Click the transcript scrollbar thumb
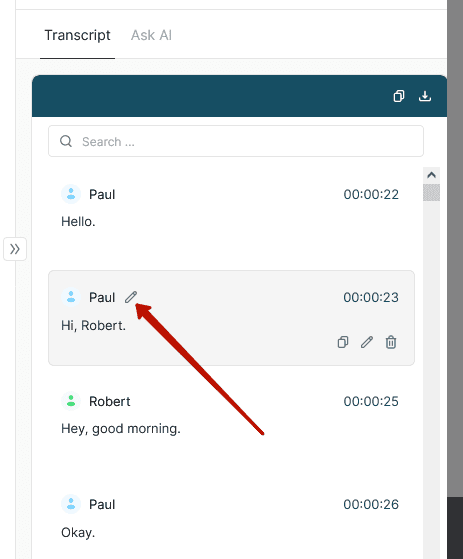The image size is (463, 559). click(431, 193)
